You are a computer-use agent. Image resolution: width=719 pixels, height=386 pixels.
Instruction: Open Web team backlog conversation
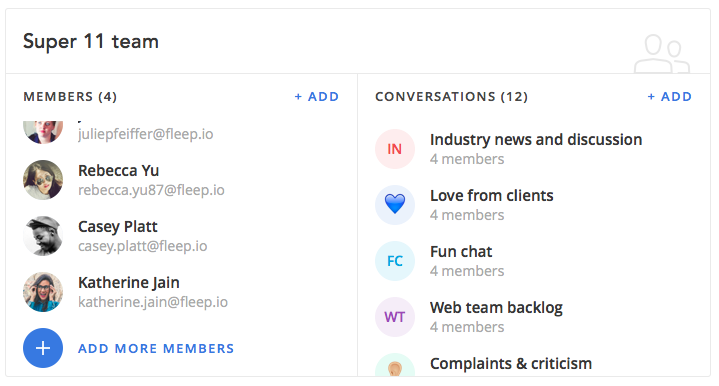pyautogui.click(x=496, y=307)
